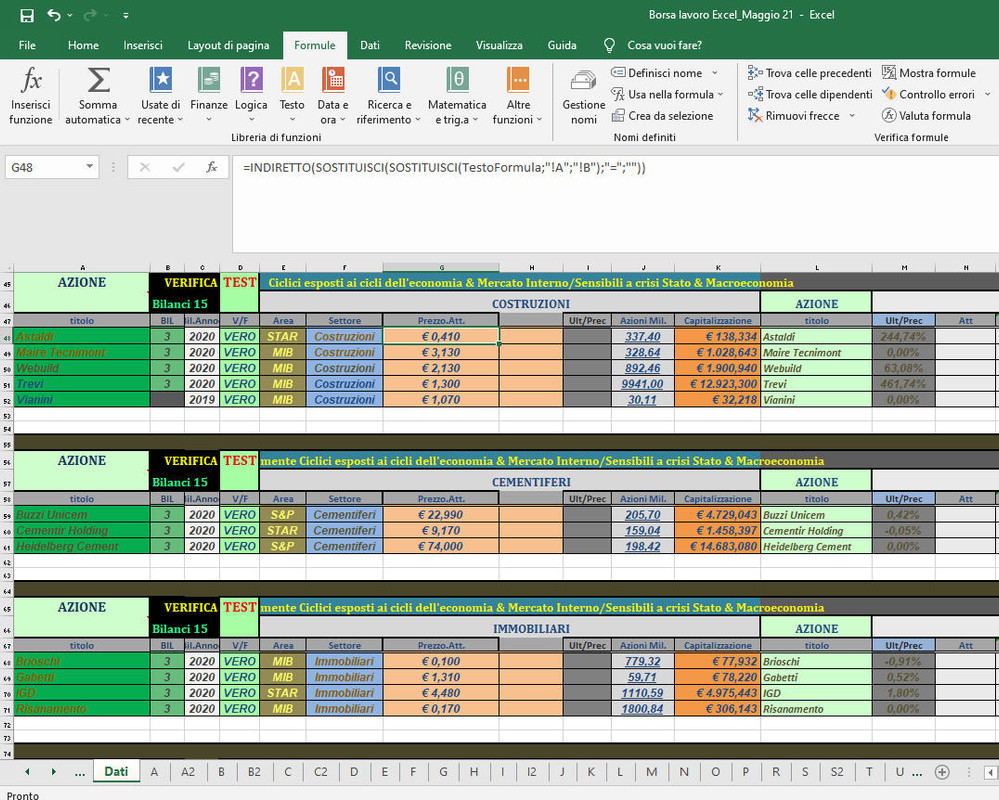999x800 pixels.
Task: Open Matematica e trig functions
Action: pyautogui.click(x=457, y=96)
